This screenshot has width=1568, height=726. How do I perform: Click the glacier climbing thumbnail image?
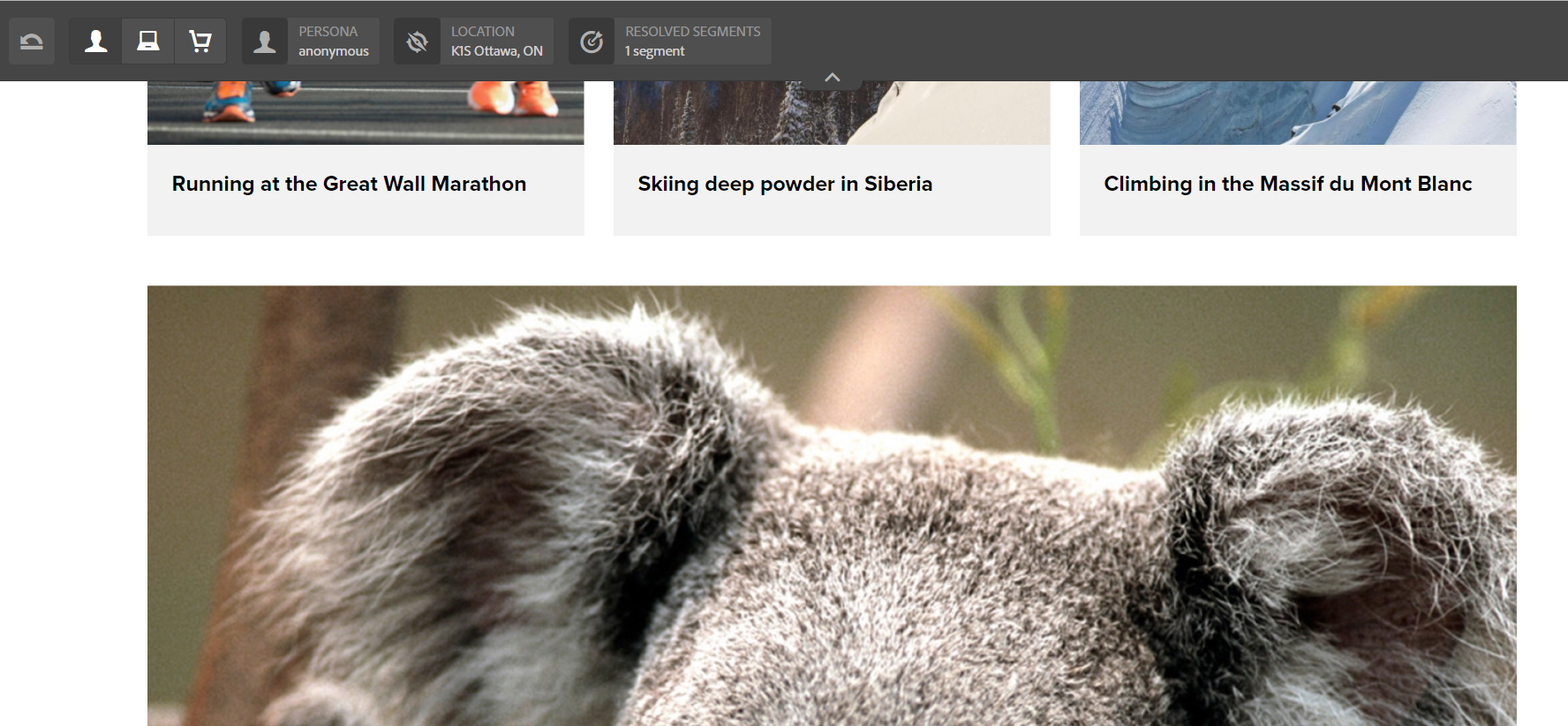[x=1298, y=113]
